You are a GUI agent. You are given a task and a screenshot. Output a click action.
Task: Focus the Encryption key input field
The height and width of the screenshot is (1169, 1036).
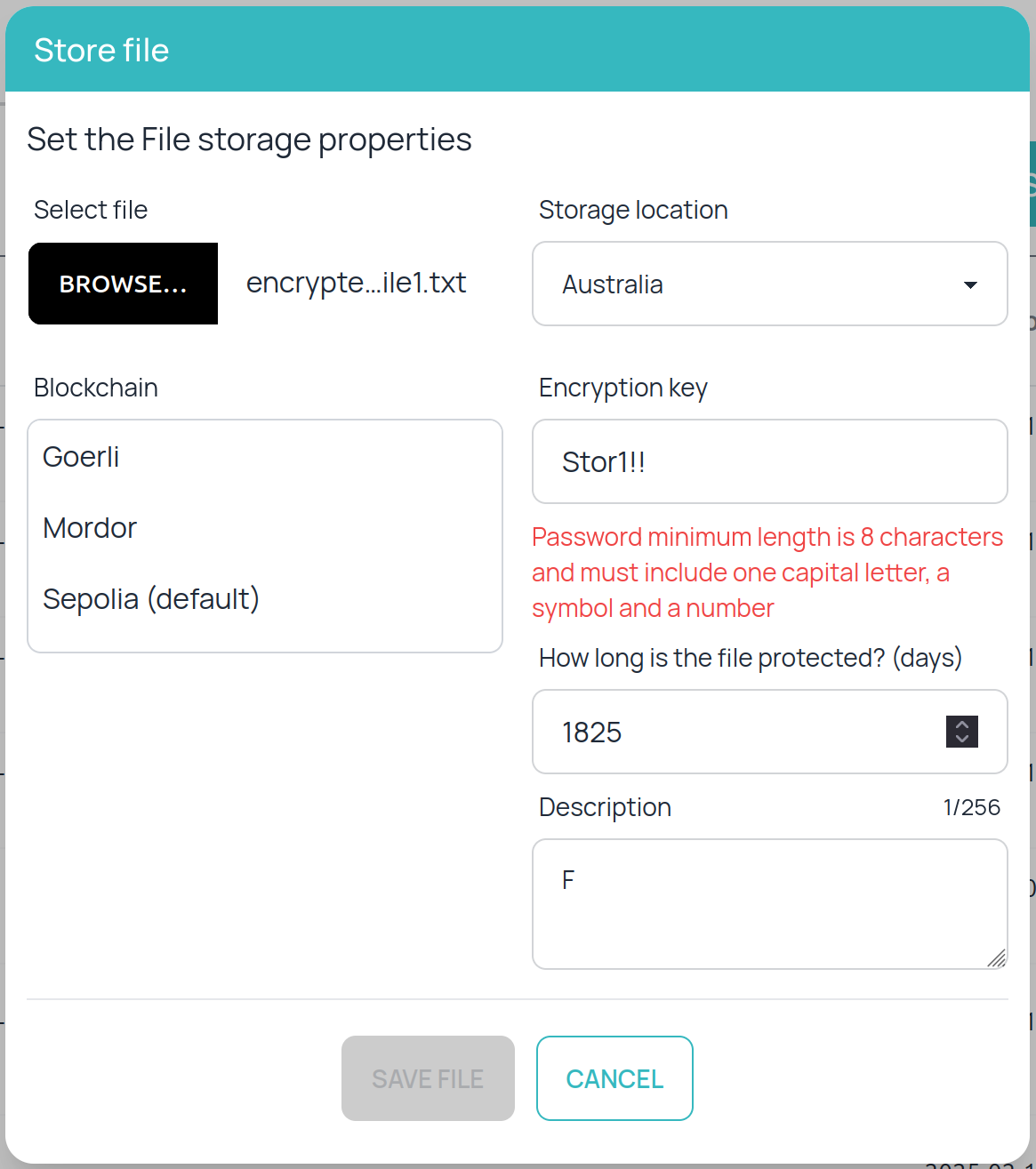768,462
